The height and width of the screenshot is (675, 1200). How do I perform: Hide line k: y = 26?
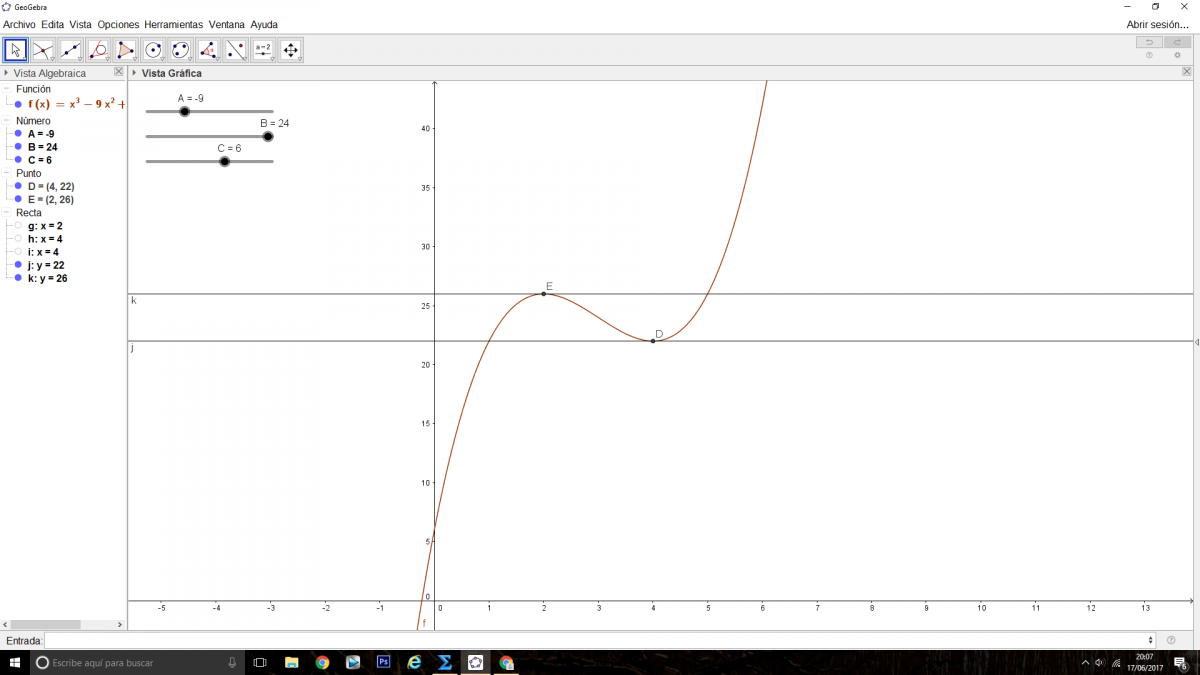pyautogui.click(x=18, y=278)
